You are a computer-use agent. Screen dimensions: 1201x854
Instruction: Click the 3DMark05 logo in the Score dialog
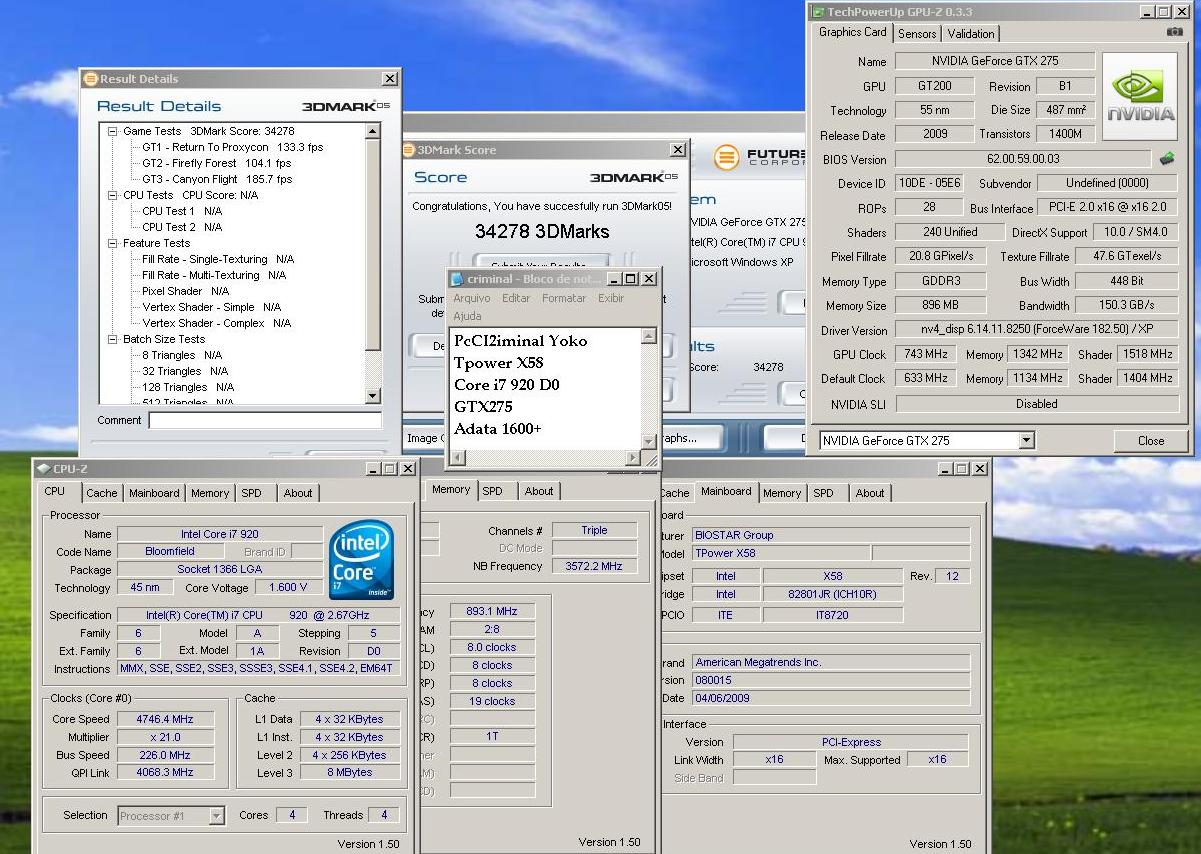click(x=634, y=177)
